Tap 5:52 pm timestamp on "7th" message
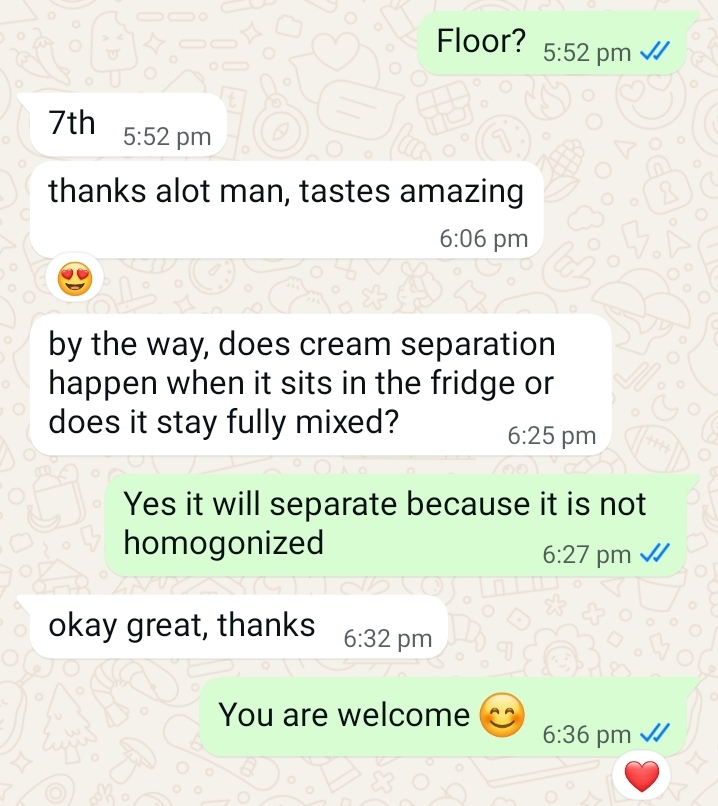Viewport: 718px width, 806px height. (x=167, y=137)
